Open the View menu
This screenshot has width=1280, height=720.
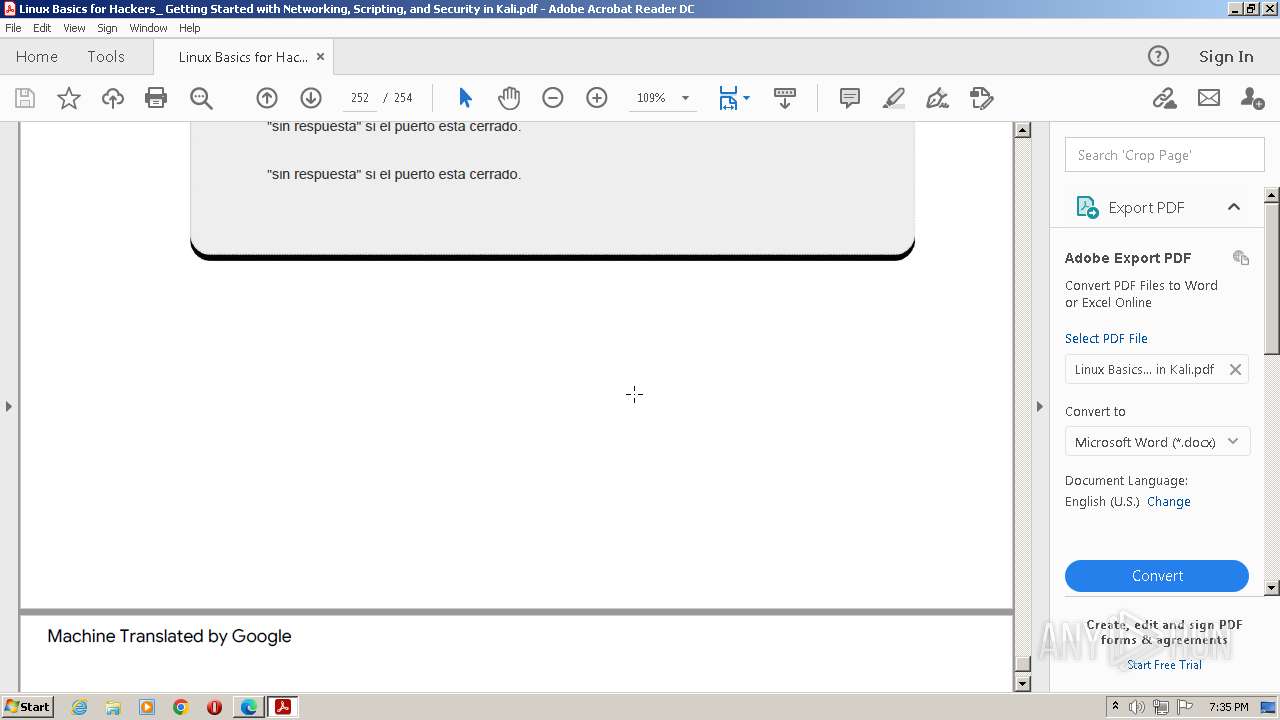74,28
